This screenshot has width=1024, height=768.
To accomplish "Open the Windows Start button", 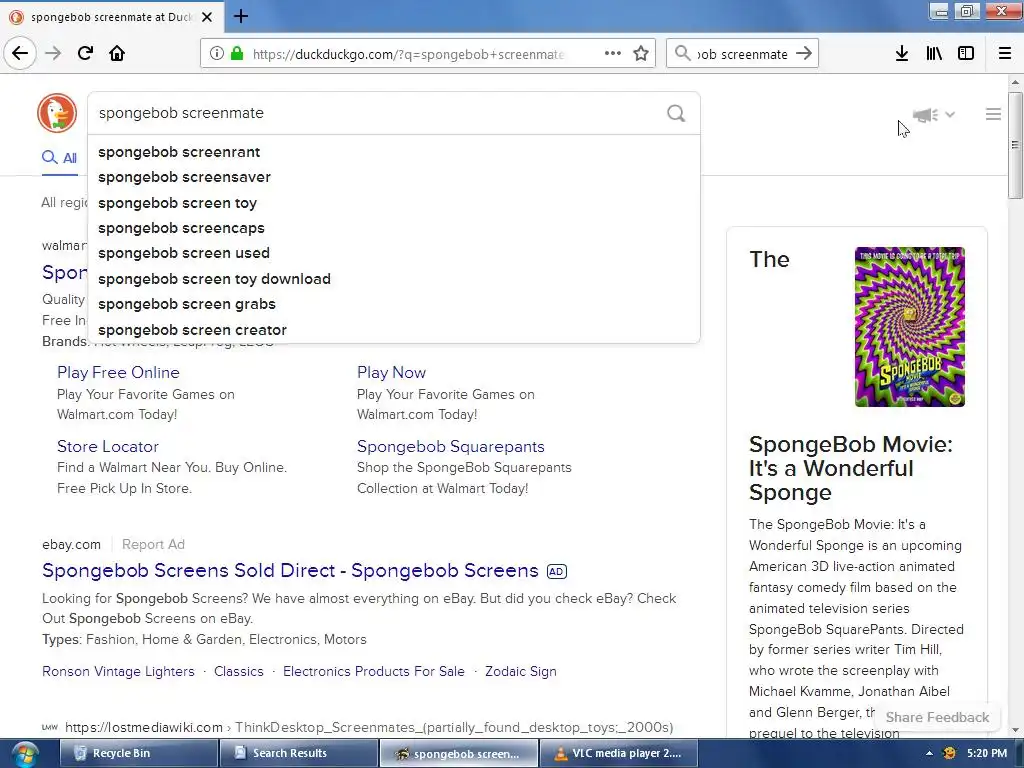I will click(24, 754).
